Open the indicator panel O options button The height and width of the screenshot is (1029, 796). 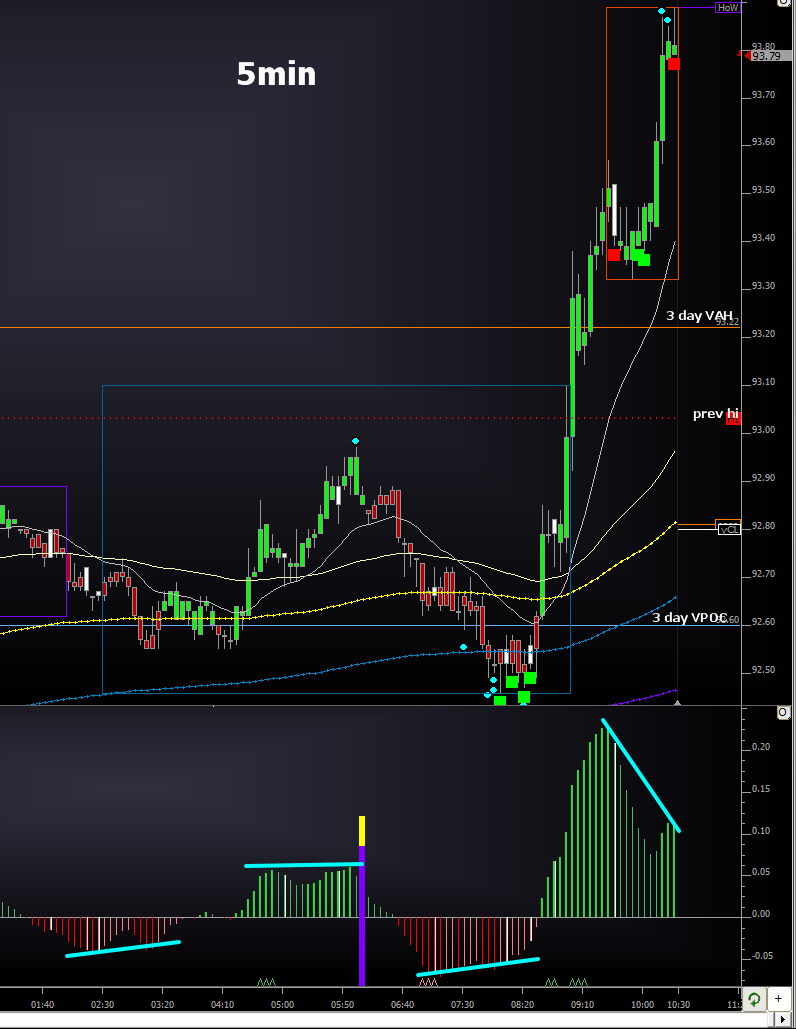pyautogui.click(x=783, y=713)
